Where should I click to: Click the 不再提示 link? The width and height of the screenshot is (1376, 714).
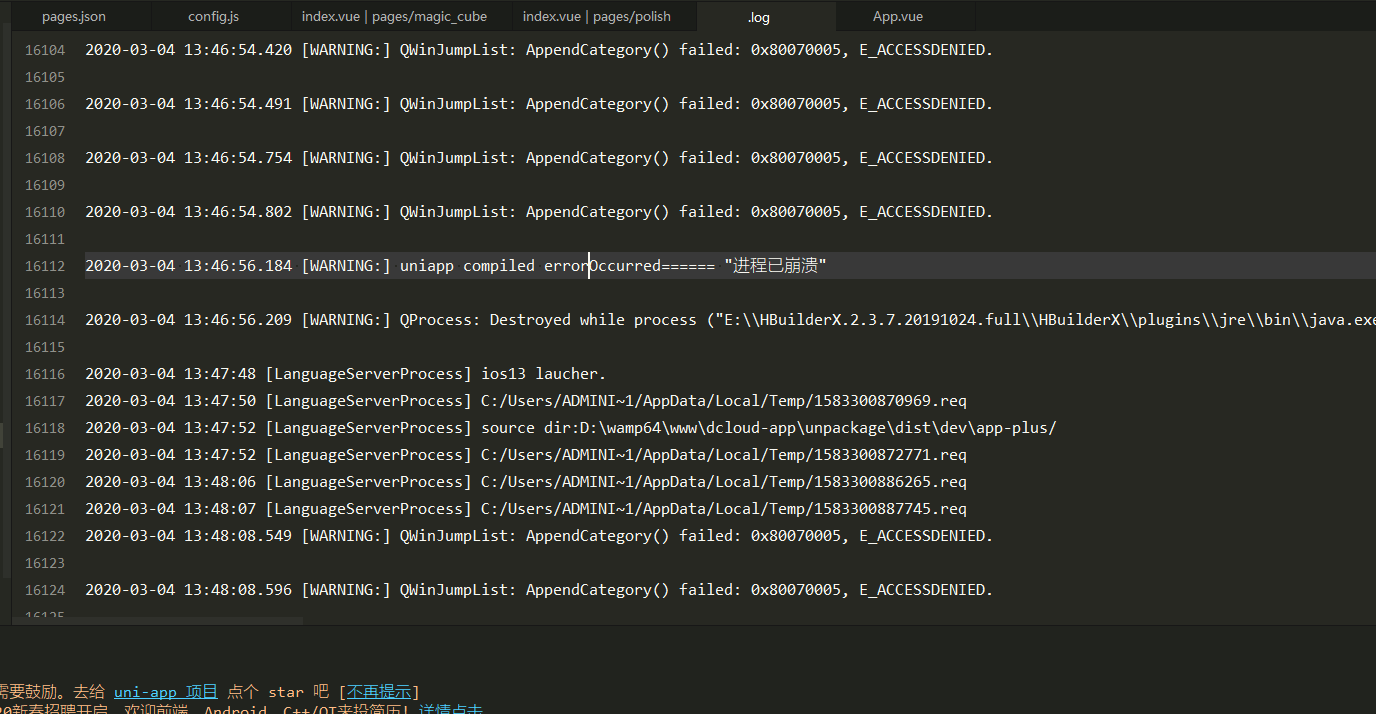point(378,691)
